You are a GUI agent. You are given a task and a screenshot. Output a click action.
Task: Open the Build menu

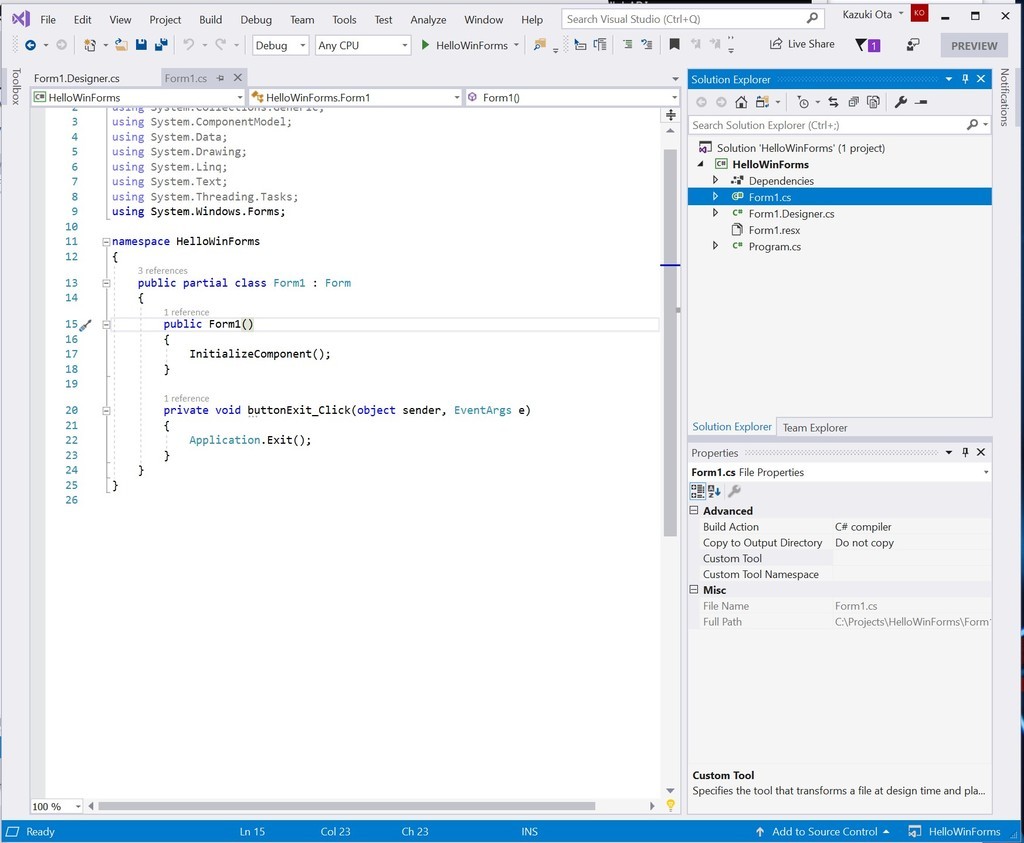(x=210, y=20)
